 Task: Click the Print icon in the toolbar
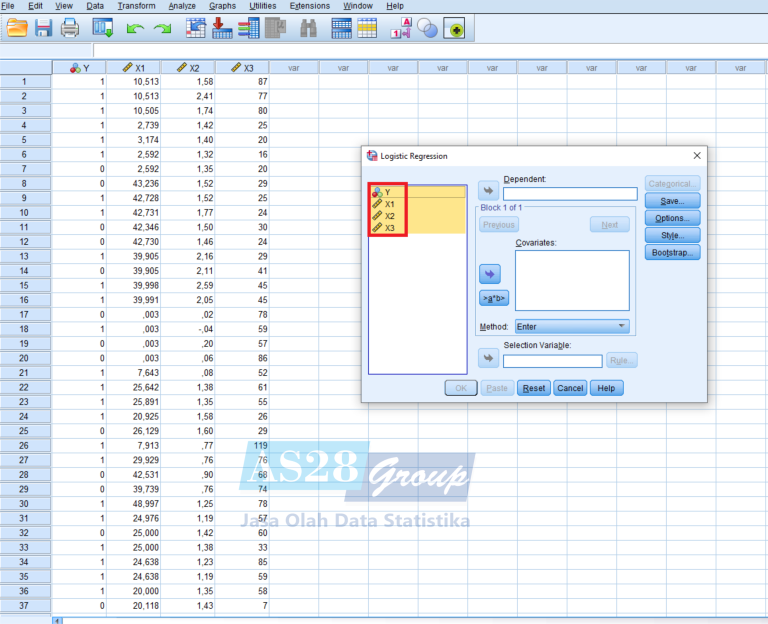69,29
